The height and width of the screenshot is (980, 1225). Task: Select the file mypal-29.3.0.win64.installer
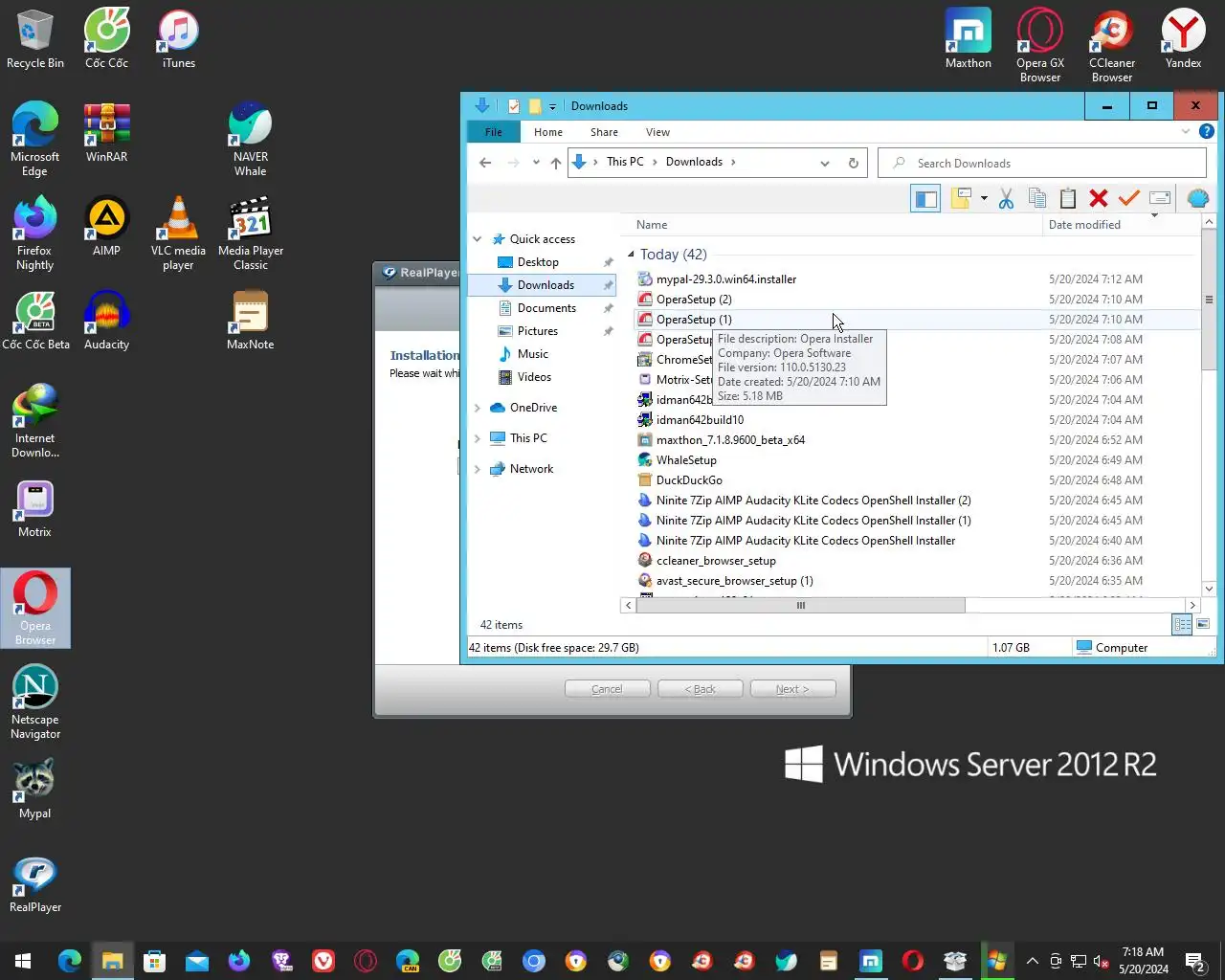(725, 279)
